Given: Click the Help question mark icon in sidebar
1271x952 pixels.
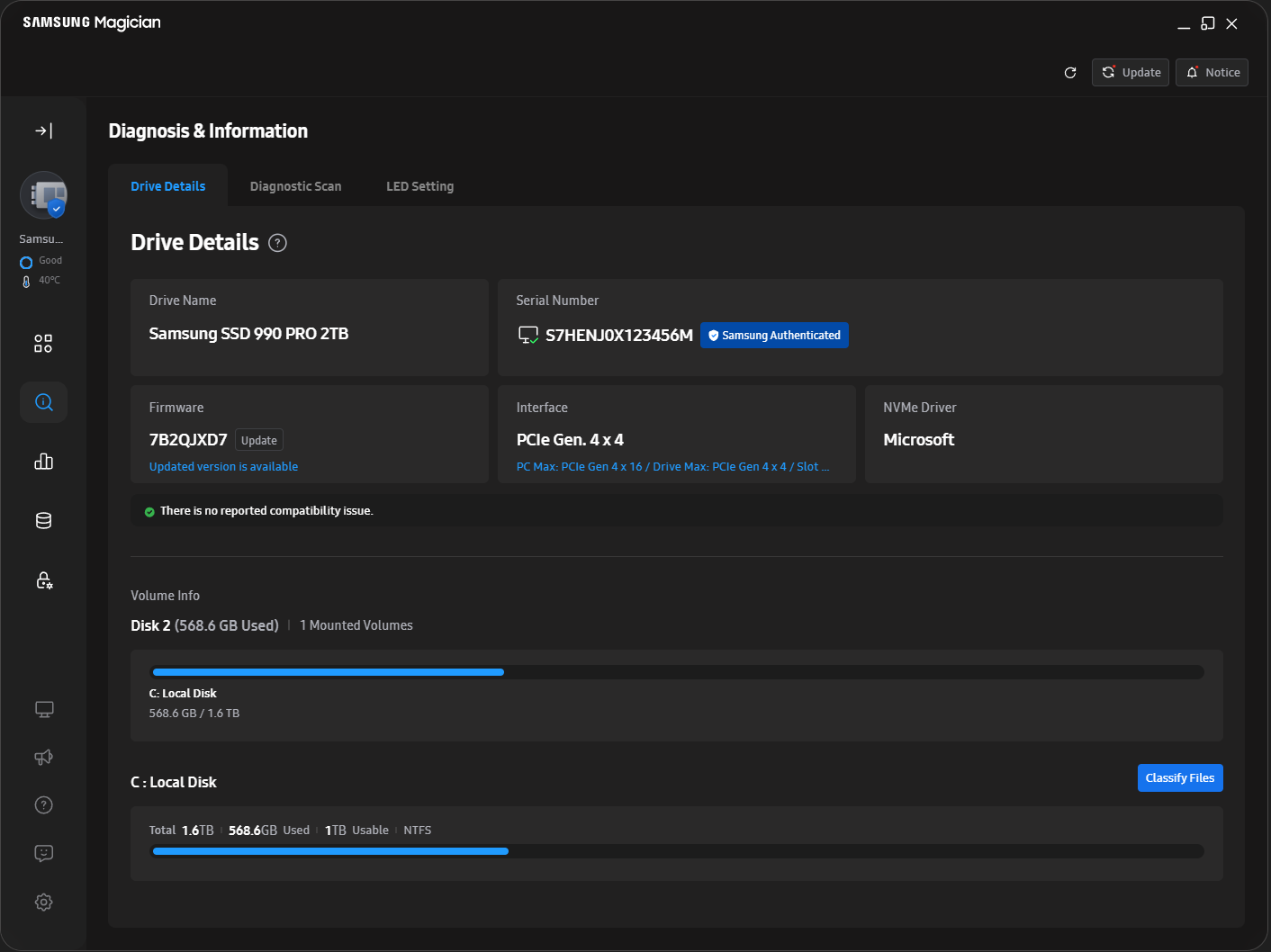Looking at the screenshot, I should click(43, 804).
